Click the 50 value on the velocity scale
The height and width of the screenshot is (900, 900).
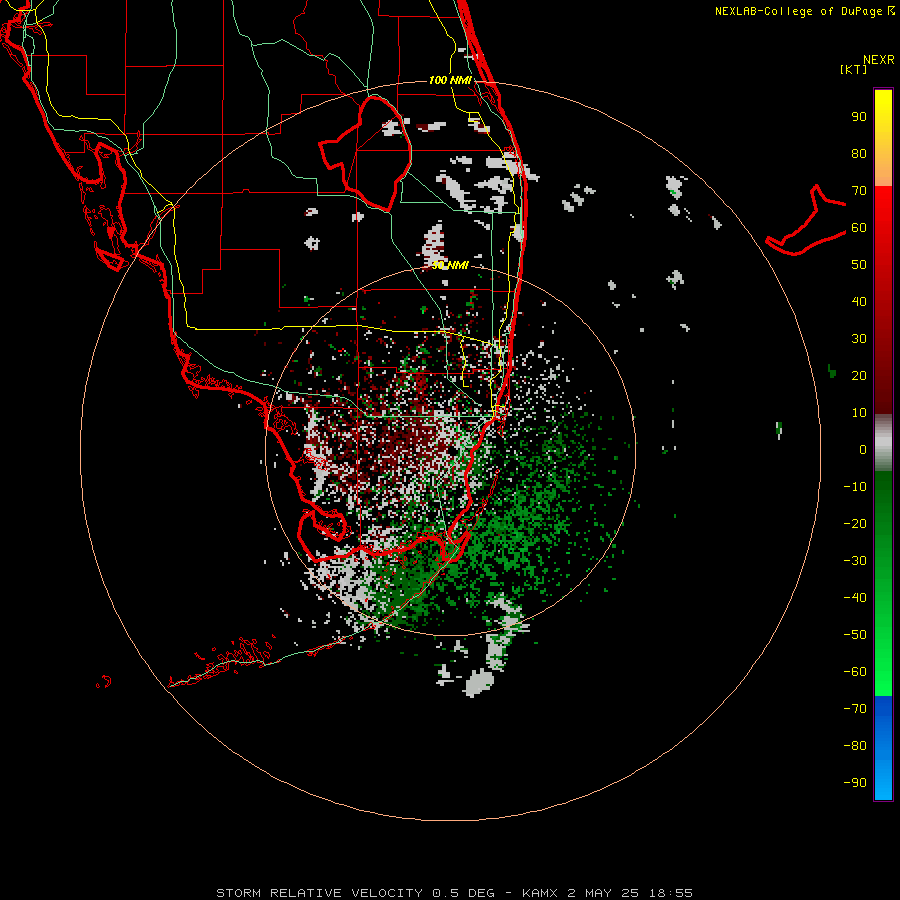coord(859,265)
